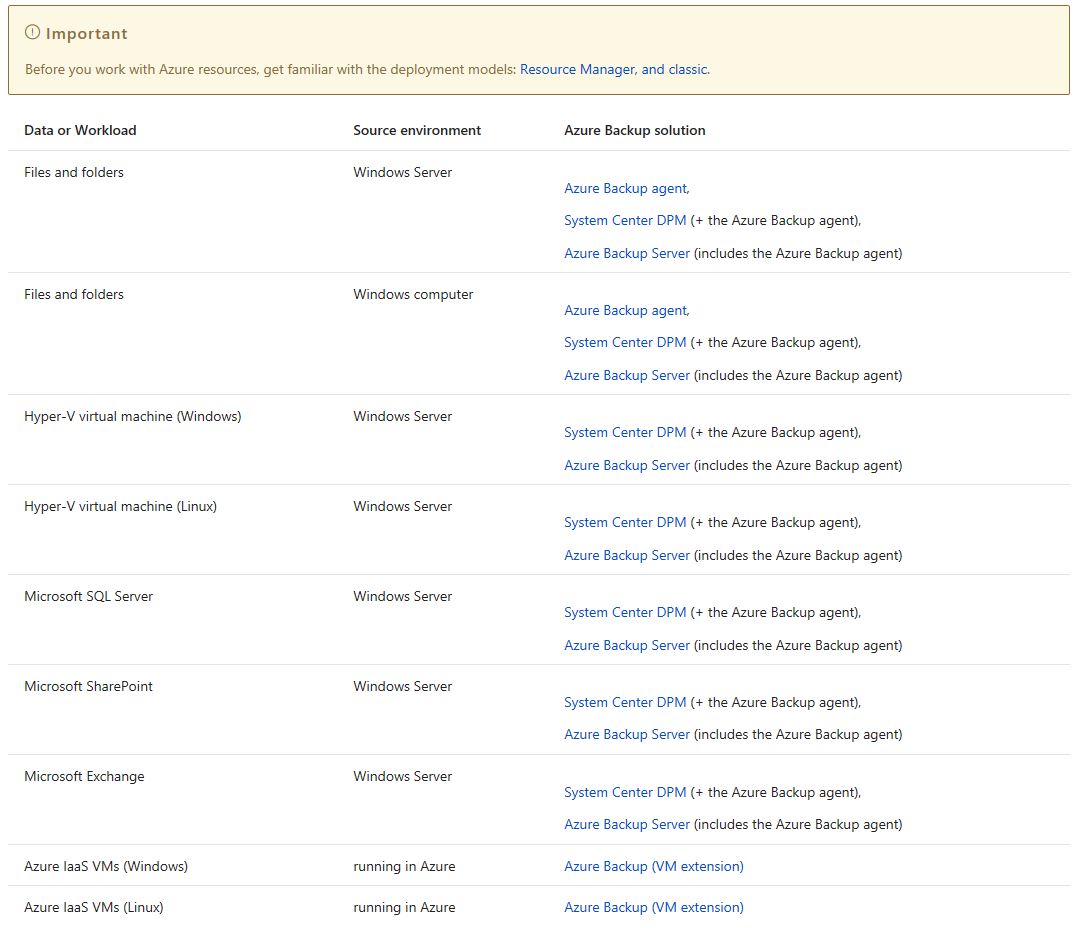Open Azure Backup Server link in Windows Server files row
This screenshot has width=1077, height=941.
click(x=626, y=253)
